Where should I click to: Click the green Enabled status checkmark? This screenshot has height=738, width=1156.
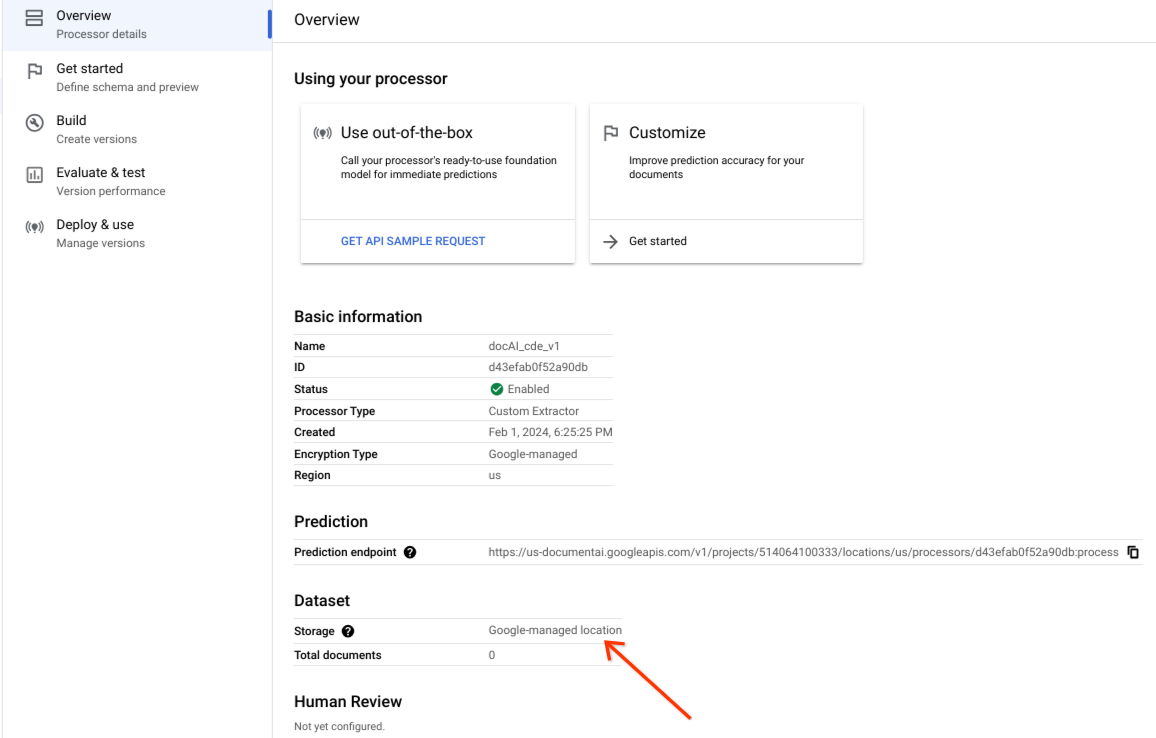coord(496,389)
